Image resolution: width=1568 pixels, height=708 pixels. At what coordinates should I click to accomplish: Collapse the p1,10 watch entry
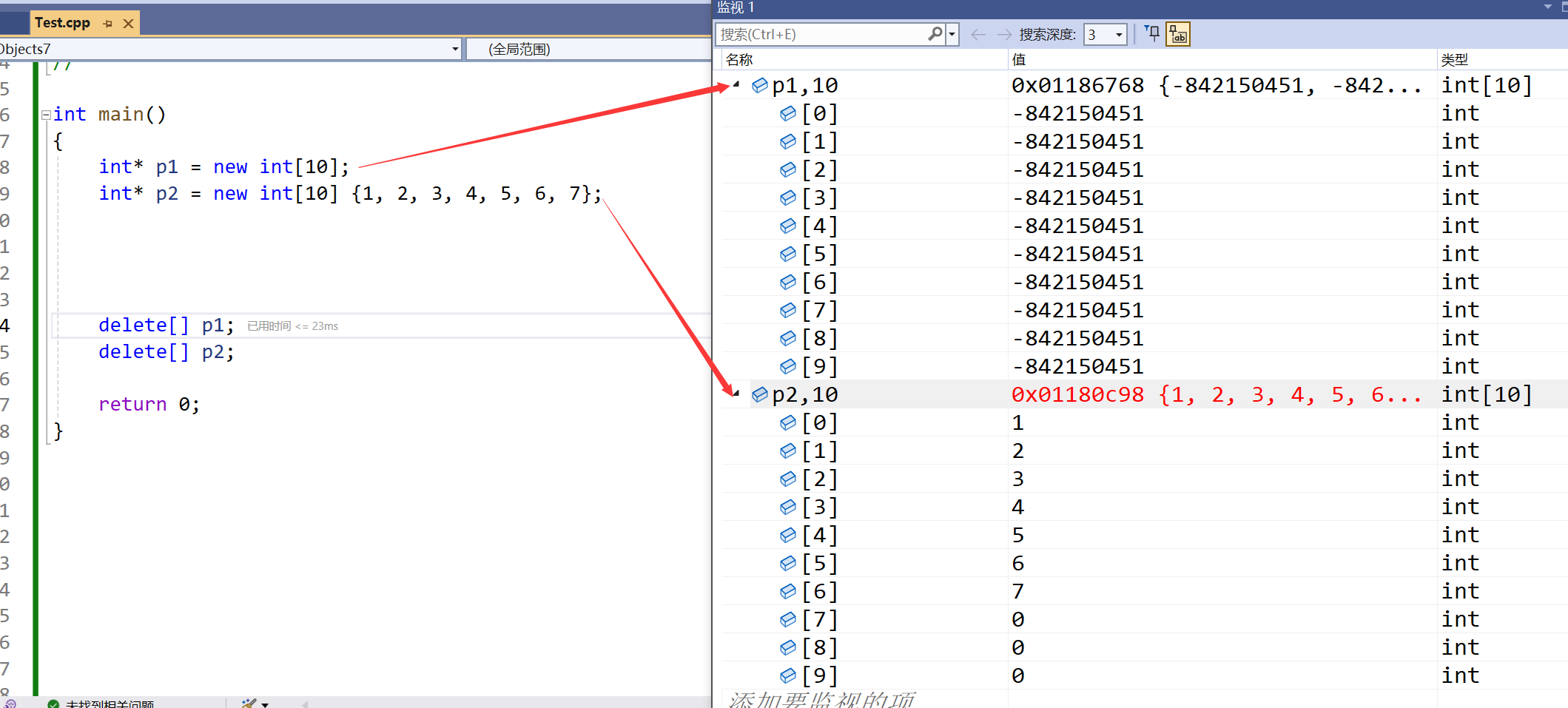pyautogui.click(x=736, y=85)
